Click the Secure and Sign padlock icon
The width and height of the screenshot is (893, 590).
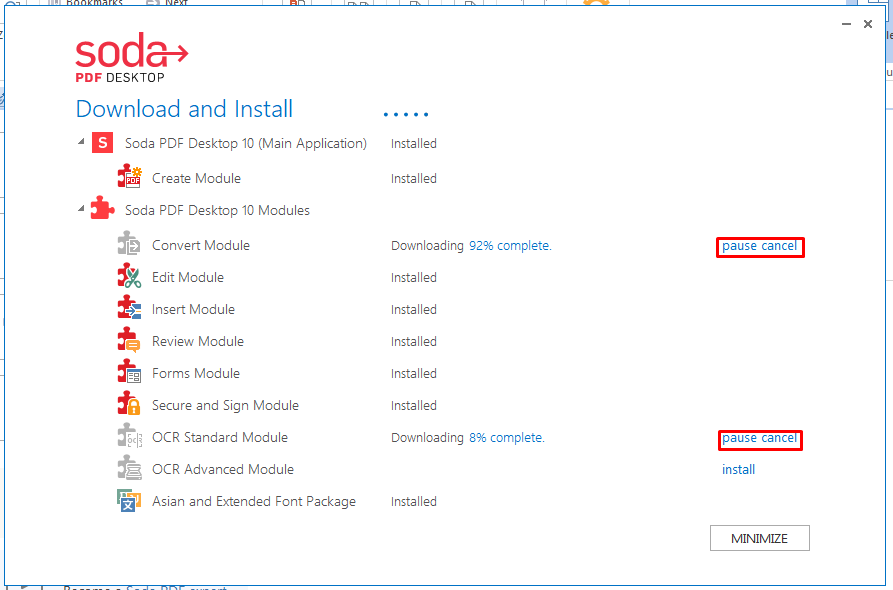tap(129, 403)
